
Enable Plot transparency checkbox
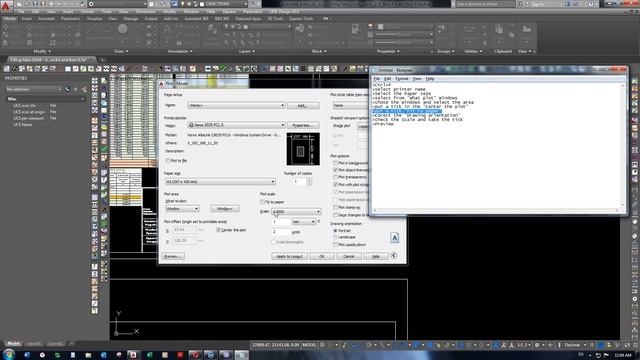336,178
